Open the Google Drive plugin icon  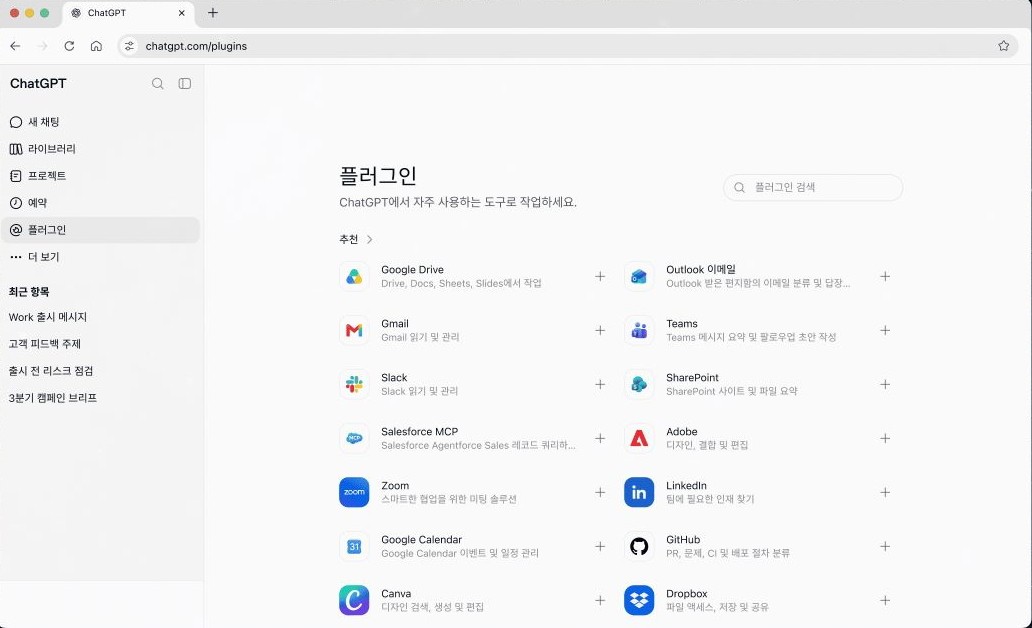(354, 276)
